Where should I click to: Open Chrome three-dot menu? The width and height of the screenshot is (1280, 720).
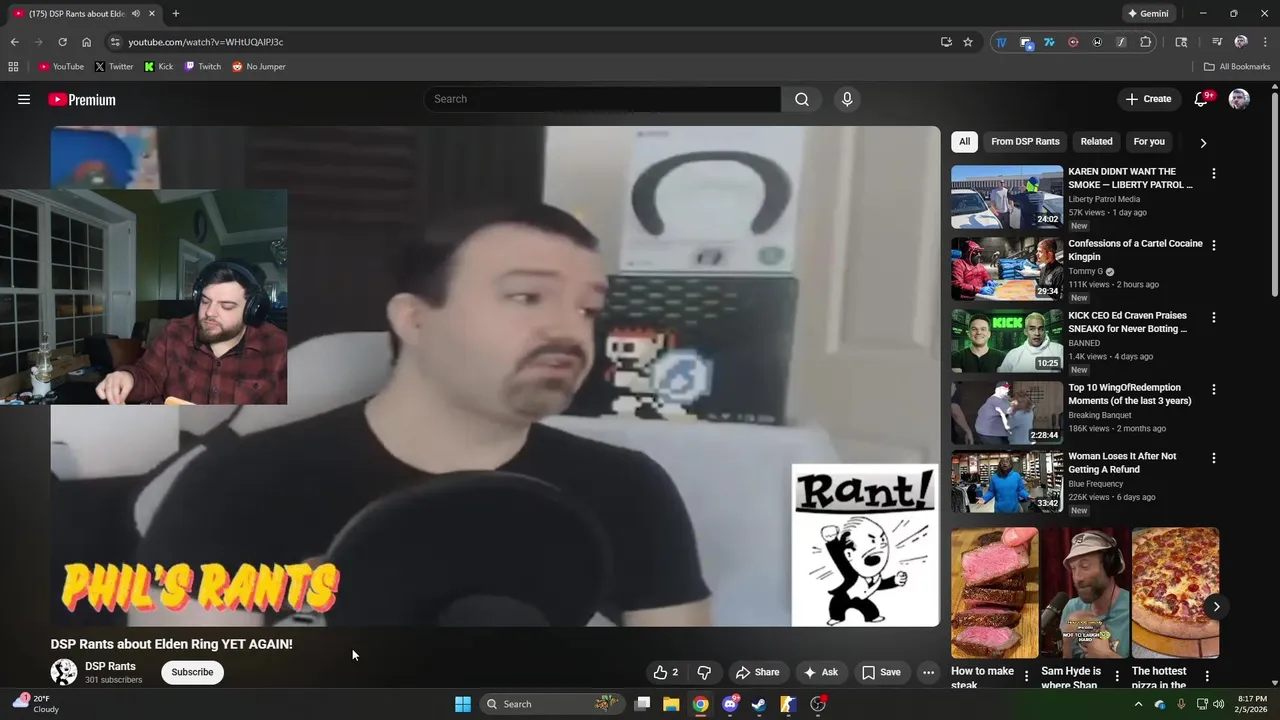click(x=1264, y=42)
